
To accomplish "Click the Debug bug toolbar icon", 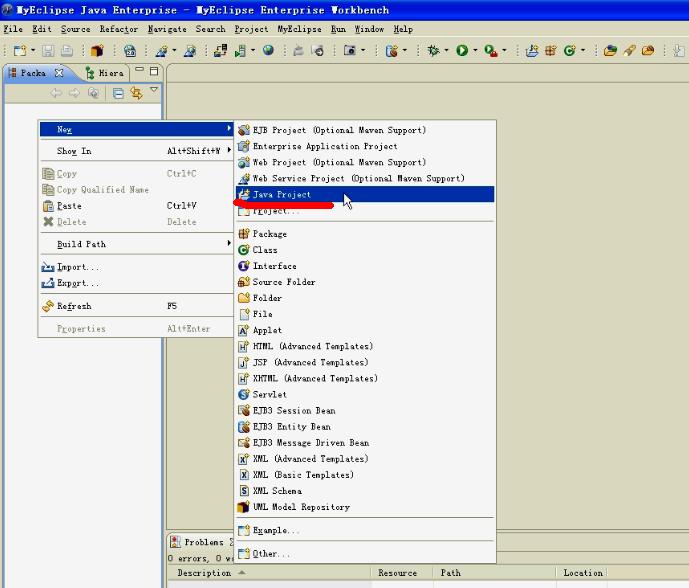I will tap(434, 51).
